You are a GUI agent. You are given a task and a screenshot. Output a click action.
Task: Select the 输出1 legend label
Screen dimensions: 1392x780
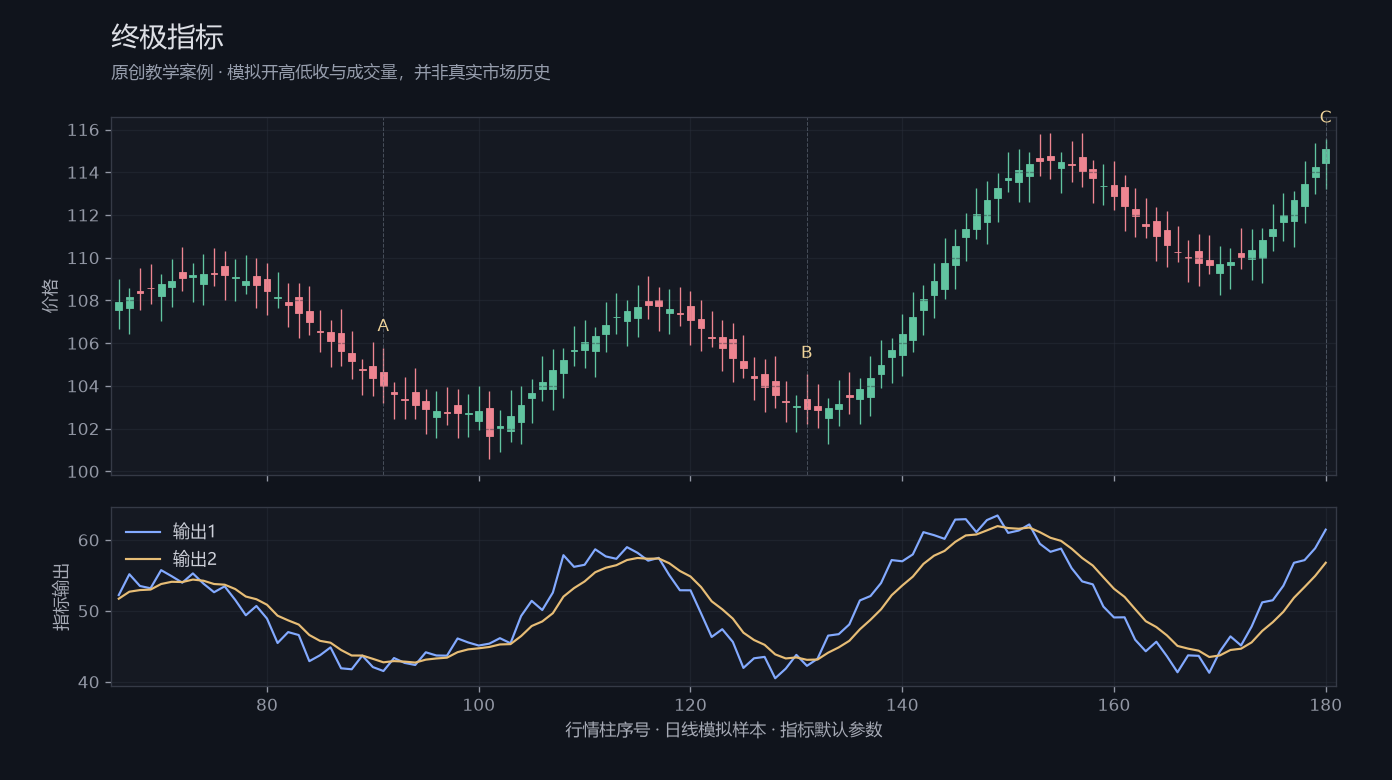[x=194, y=531]
